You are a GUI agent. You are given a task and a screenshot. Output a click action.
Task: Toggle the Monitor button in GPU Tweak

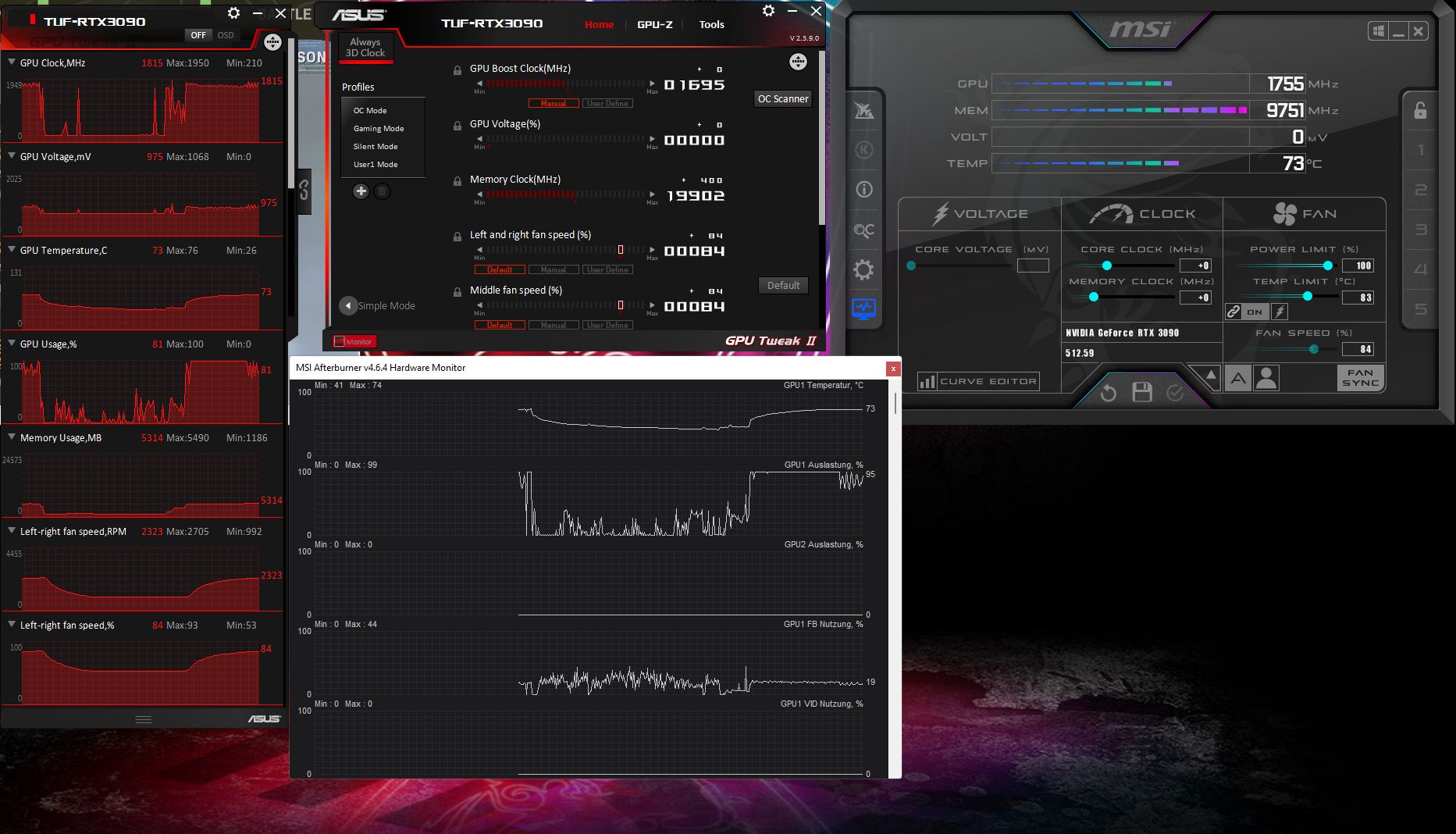354,341
